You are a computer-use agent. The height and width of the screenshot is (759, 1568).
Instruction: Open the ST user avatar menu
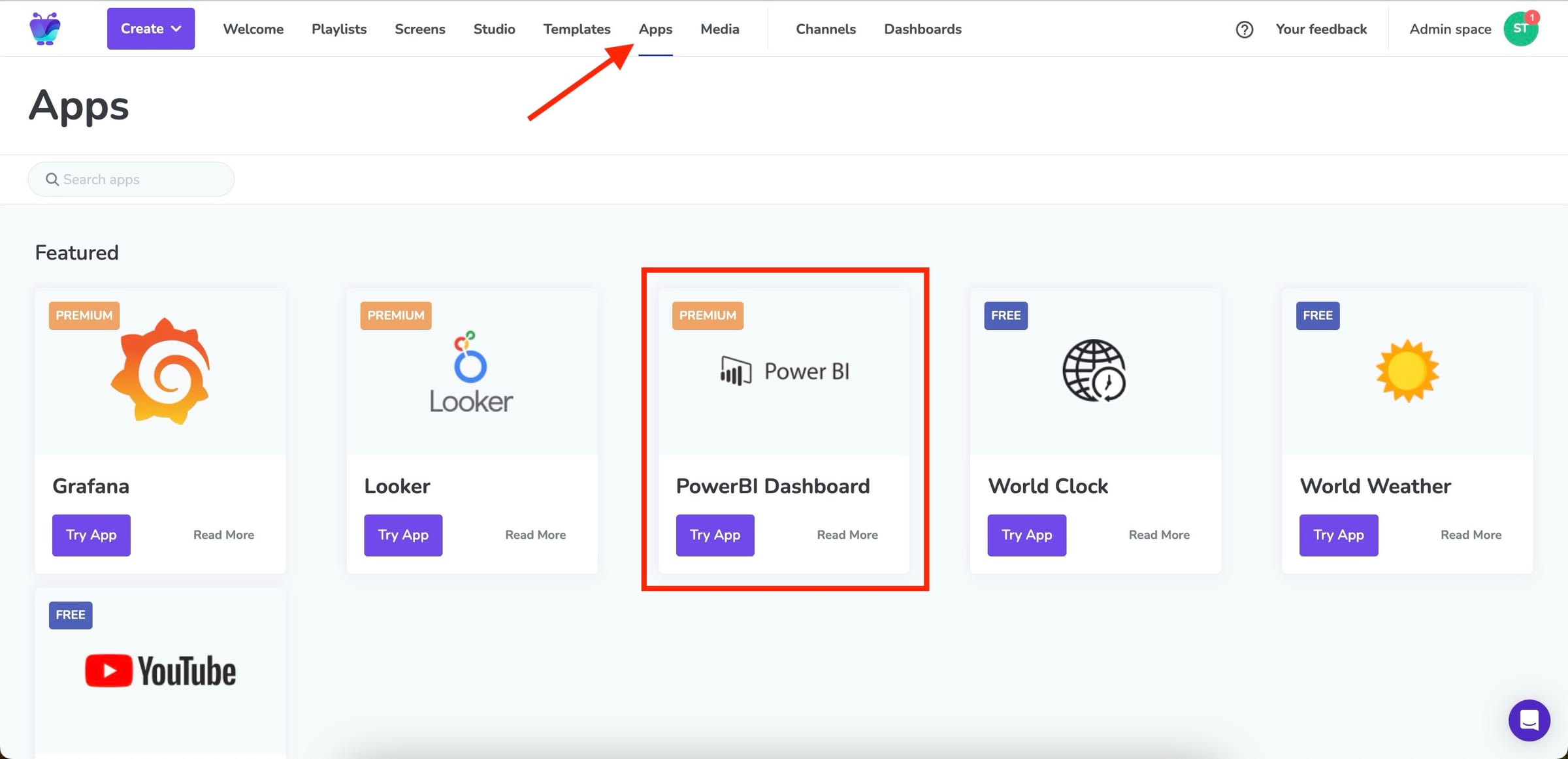click(1521, 29)
